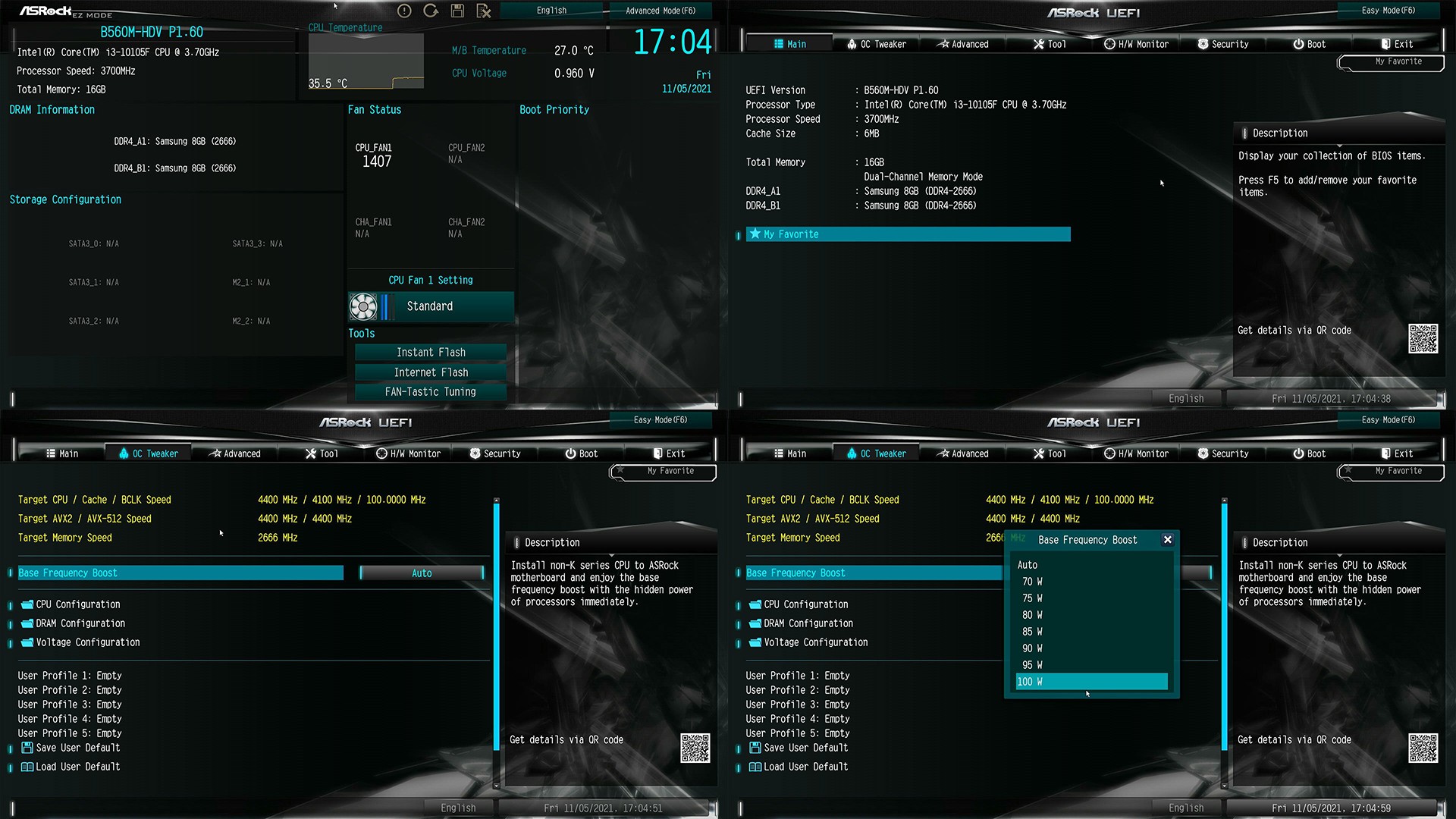Click the floppy disk save icon
1456x819 pixels.
coord(457,11)
